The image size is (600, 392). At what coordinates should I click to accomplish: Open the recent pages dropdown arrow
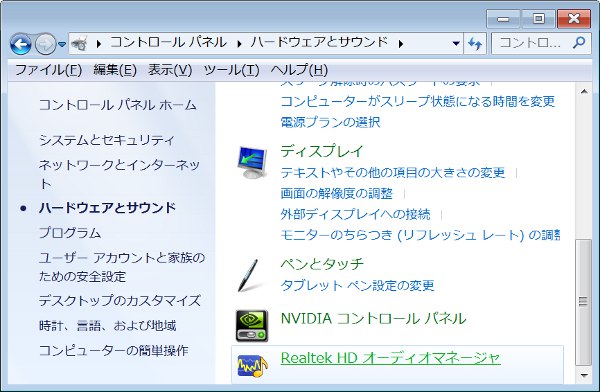(x=62, y=44)
